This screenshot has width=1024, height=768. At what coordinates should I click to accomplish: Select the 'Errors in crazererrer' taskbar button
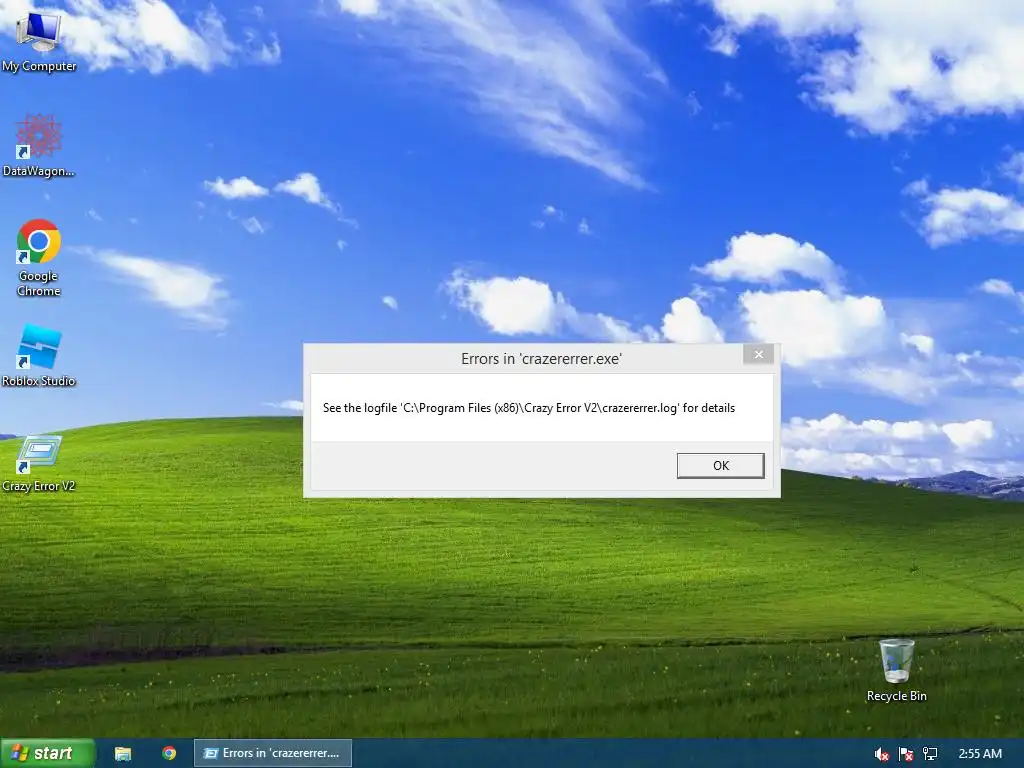coord(273,753)
